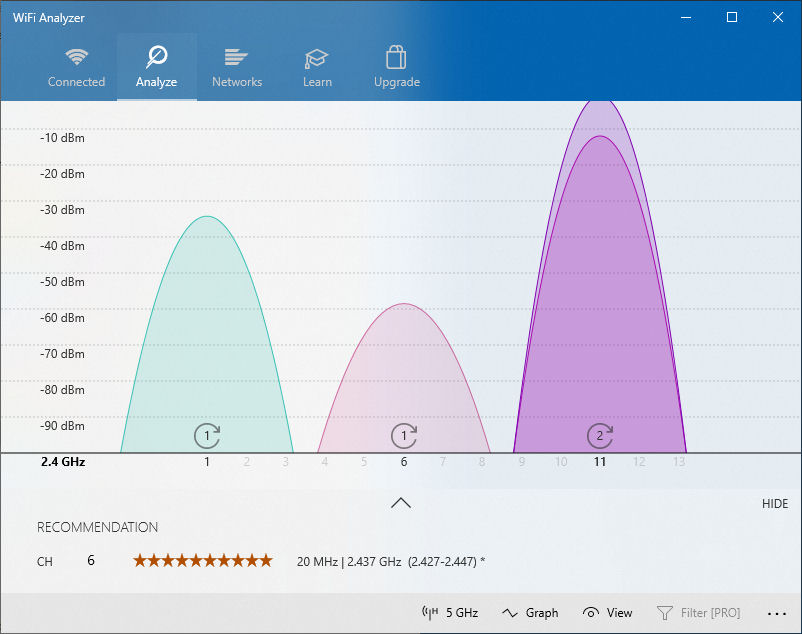The width and height of the screenshot is (802, 634).
Task: Click the Learn graduation cap icon
Action: [x=316, y=55]
